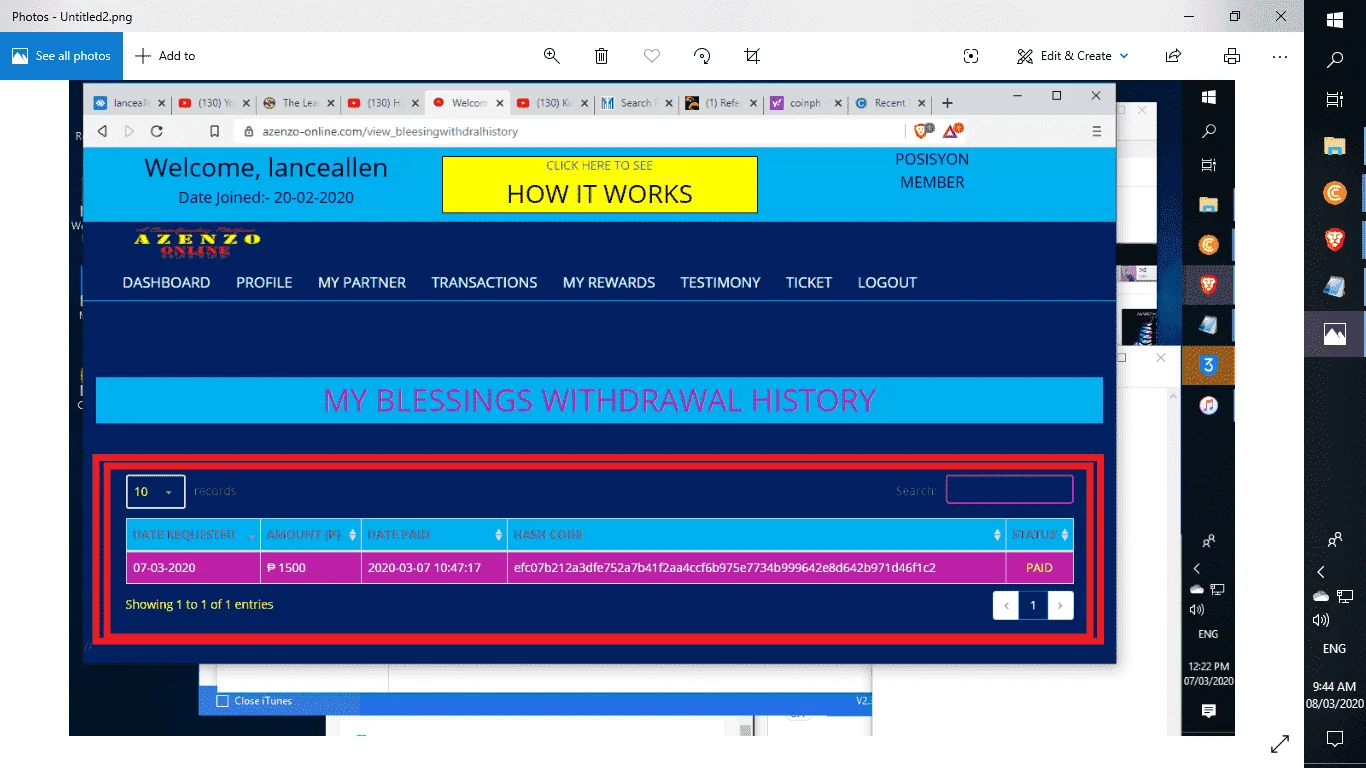The width and height of the screenshot is (1366, 768).
Task: Add photo to favorites with heart icon
Action: pos(652,56)
